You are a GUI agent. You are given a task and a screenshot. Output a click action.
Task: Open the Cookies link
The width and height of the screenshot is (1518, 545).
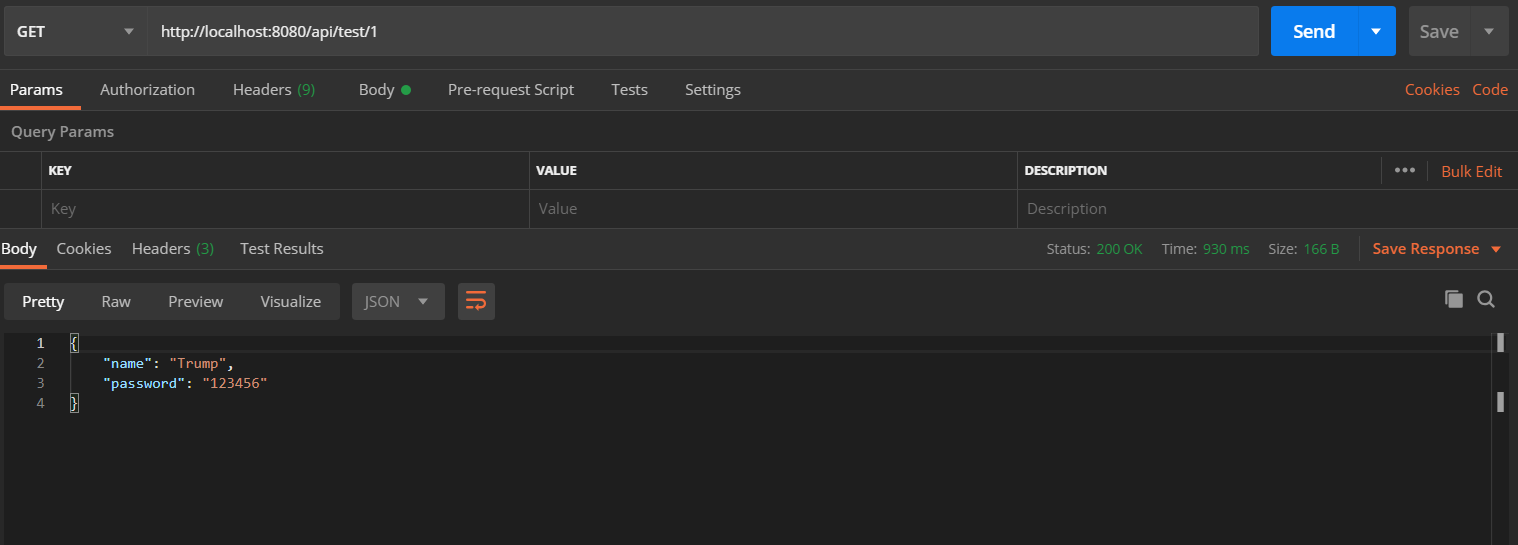point(1432,89)
